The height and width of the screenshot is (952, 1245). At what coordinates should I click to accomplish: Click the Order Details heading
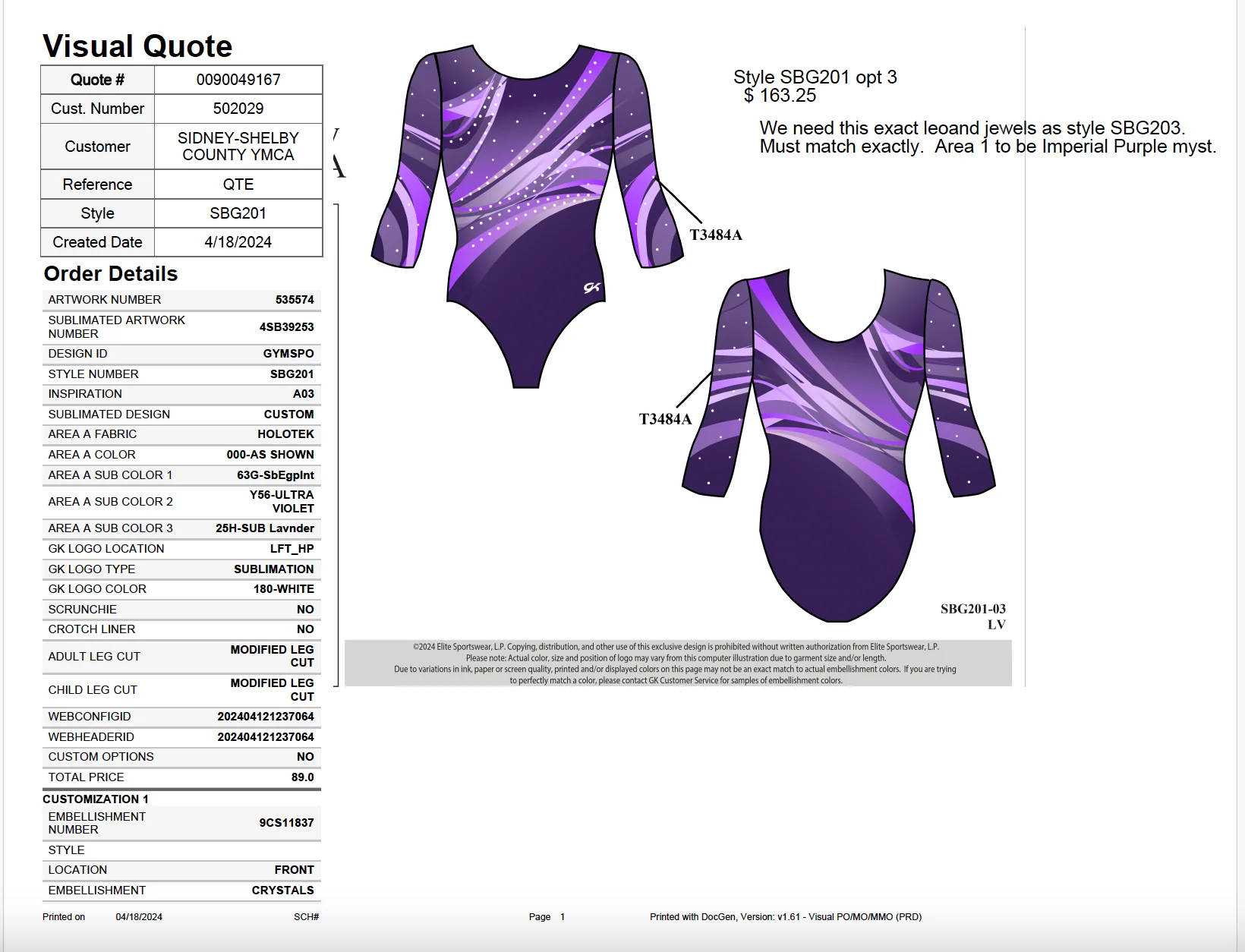tap(111, 273)
